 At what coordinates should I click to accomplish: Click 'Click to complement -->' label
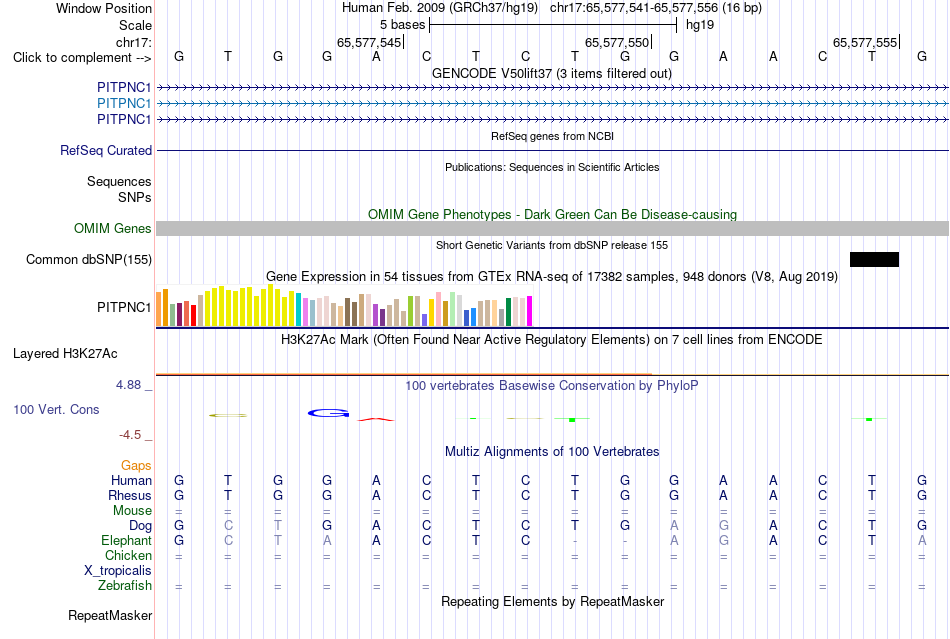point(82,58)
